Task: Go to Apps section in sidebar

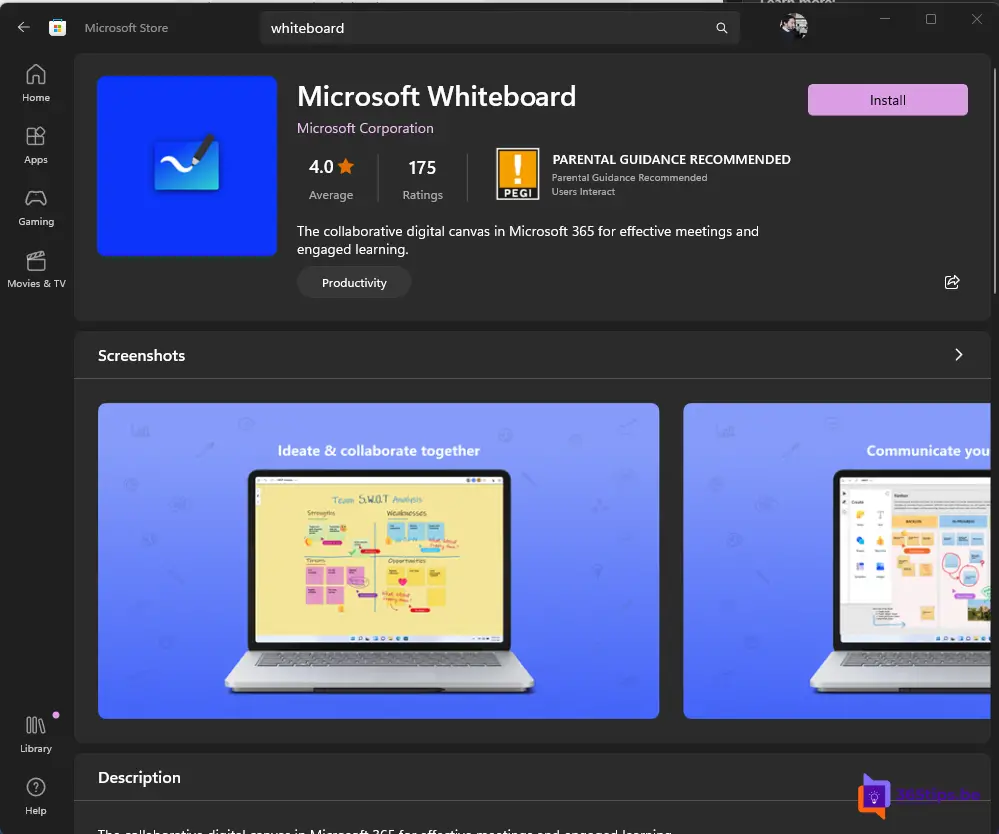Action: 36,145
